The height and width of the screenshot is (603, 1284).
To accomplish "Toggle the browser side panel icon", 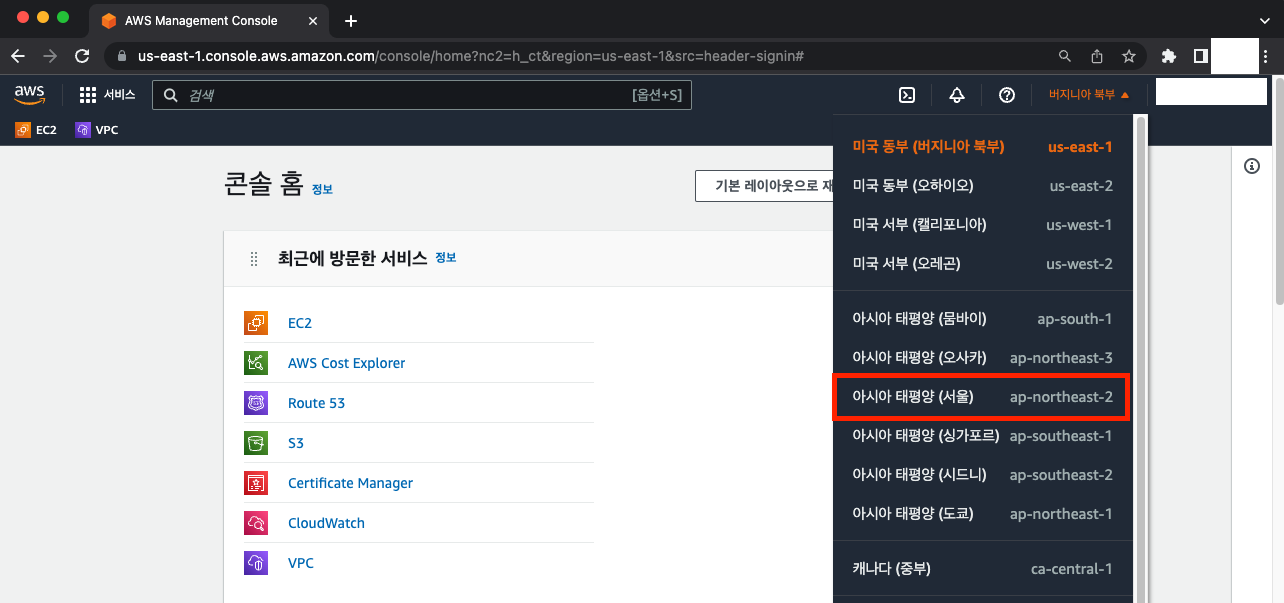I will tap(1200, 56).
